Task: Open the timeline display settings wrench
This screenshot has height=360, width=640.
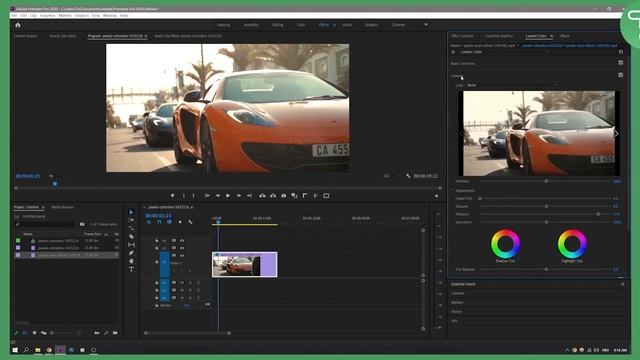Action: 190,222
